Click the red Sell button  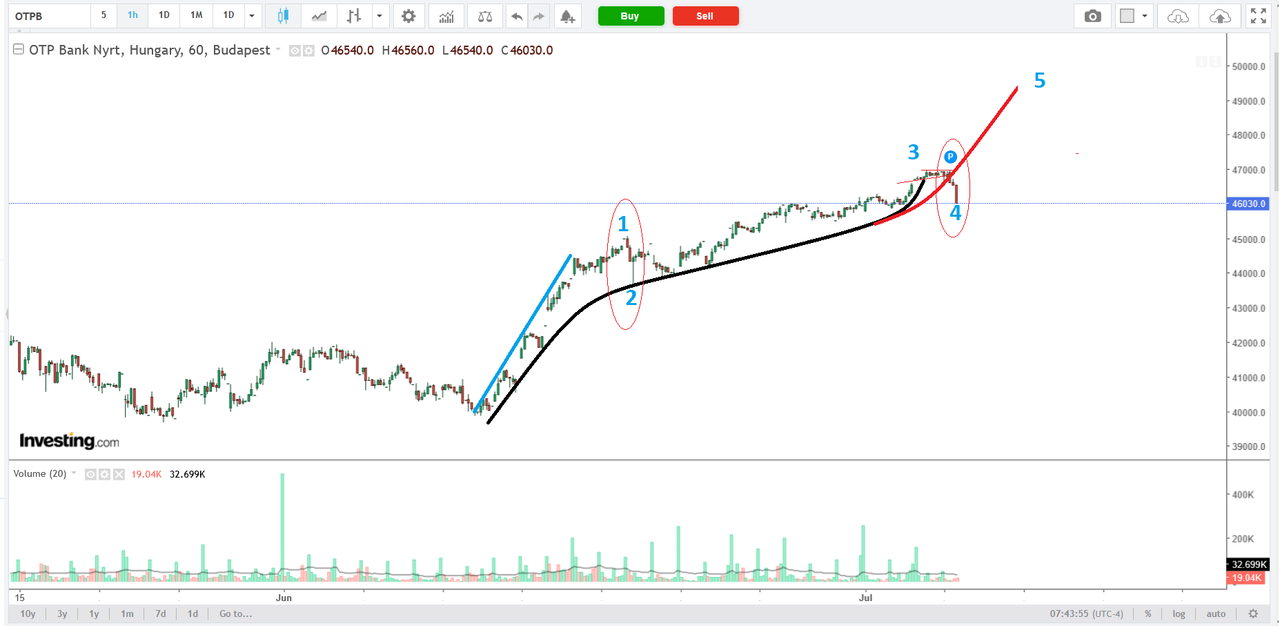tap(706, 16)
